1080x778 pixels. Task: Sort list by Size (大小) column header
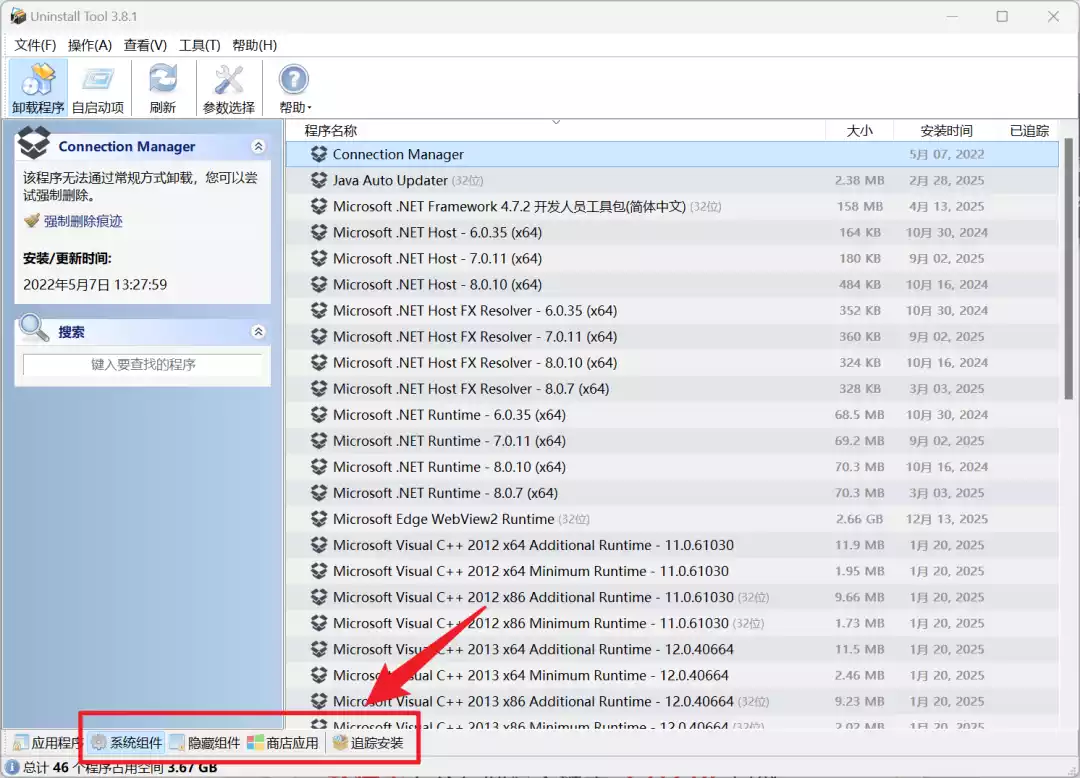click(859, 131)
